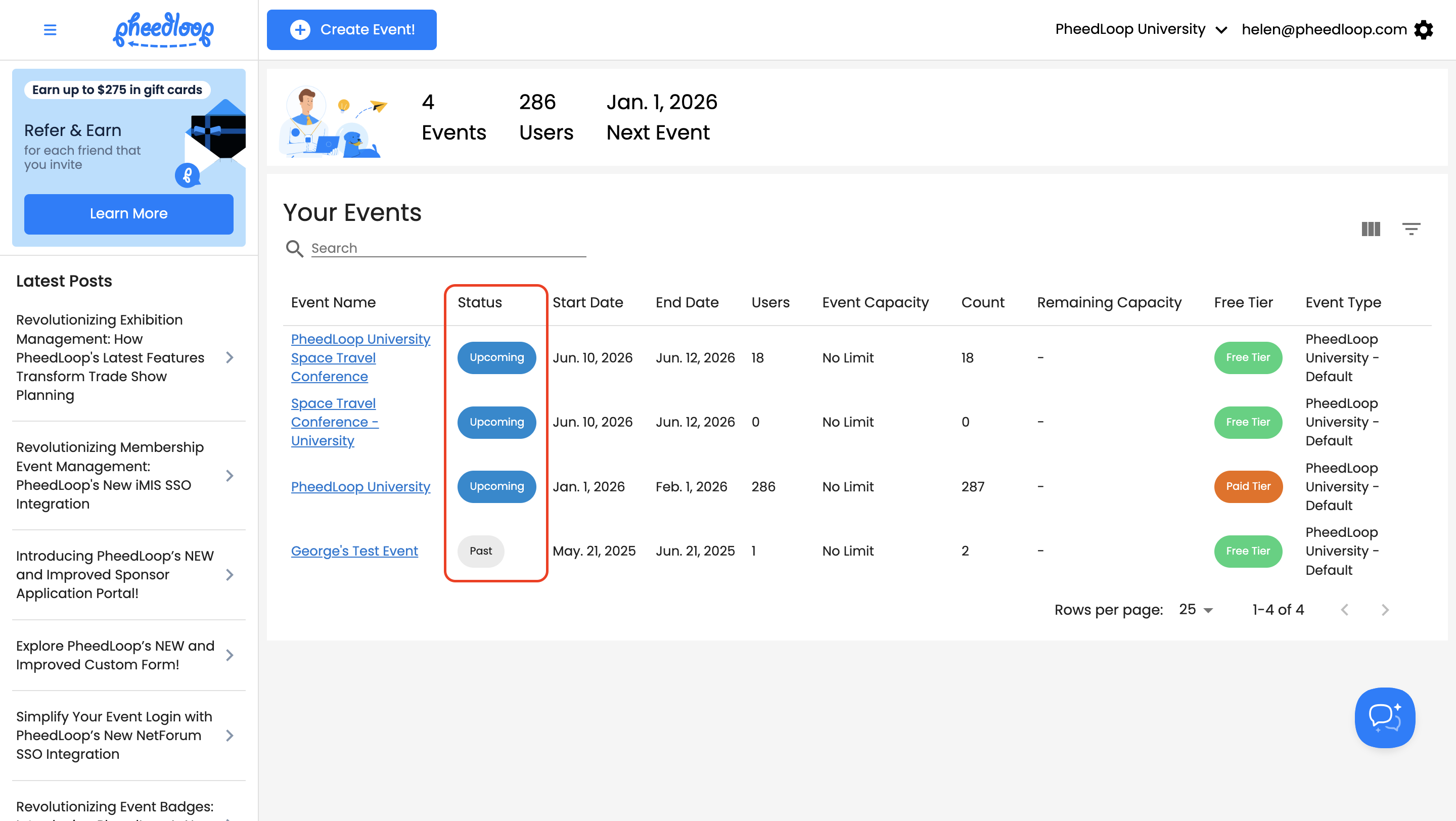The width and height of the screenshot is (1456, 821).
Task: Open the column visibility icon
Action: coord(1371,229)
